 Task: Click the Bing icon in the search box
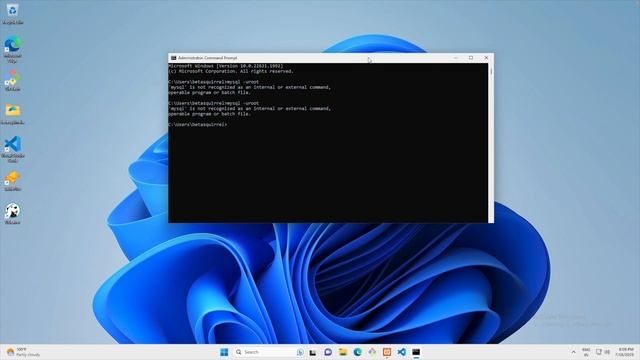pyautogui.click(x=300, y=352)
